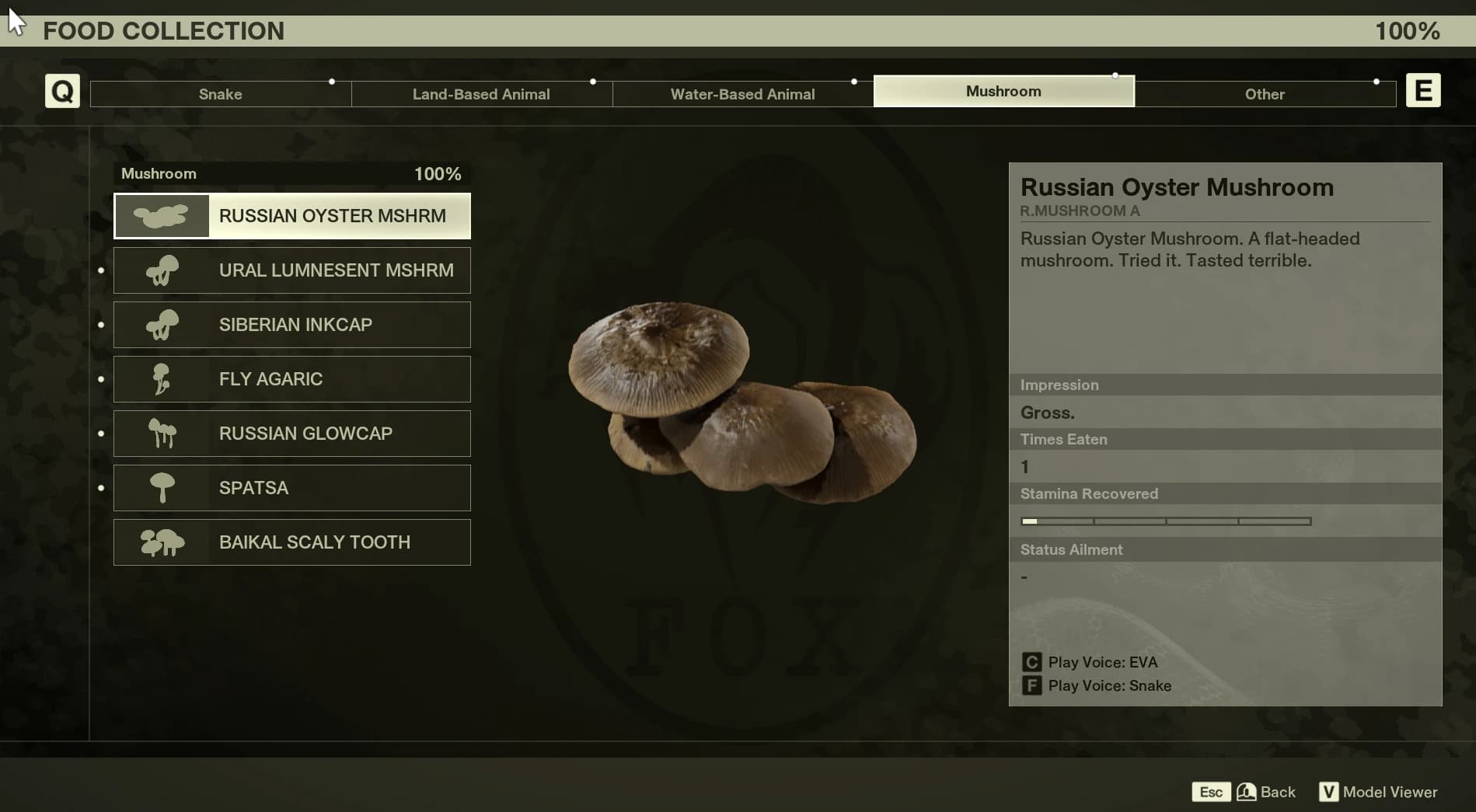Viewport: 1476px width, 812px height.
Task: Select BAIKAL SCALY TOOTH entry
Action: pyautogui.click(x=292, y=542)
